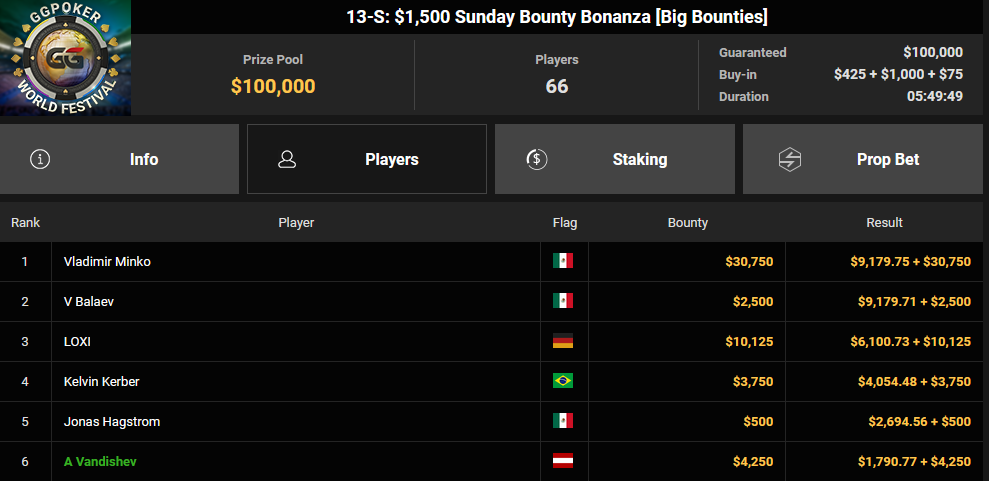Click Jonas Hagstrom's player name
Image resolution: width=989 pixels, height=481 pixels.
[112, 422]
